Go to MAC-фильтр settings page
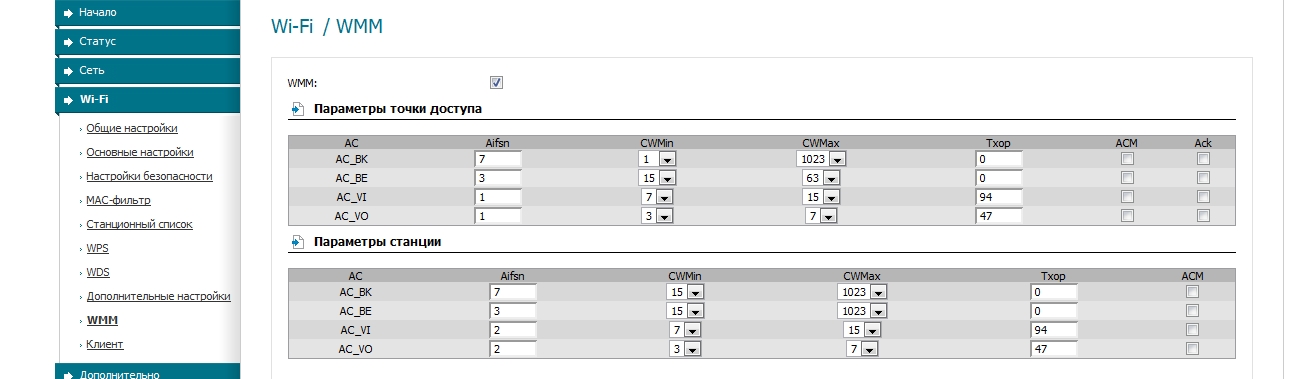Screen dimensions: 1309x379 (118, 200)
